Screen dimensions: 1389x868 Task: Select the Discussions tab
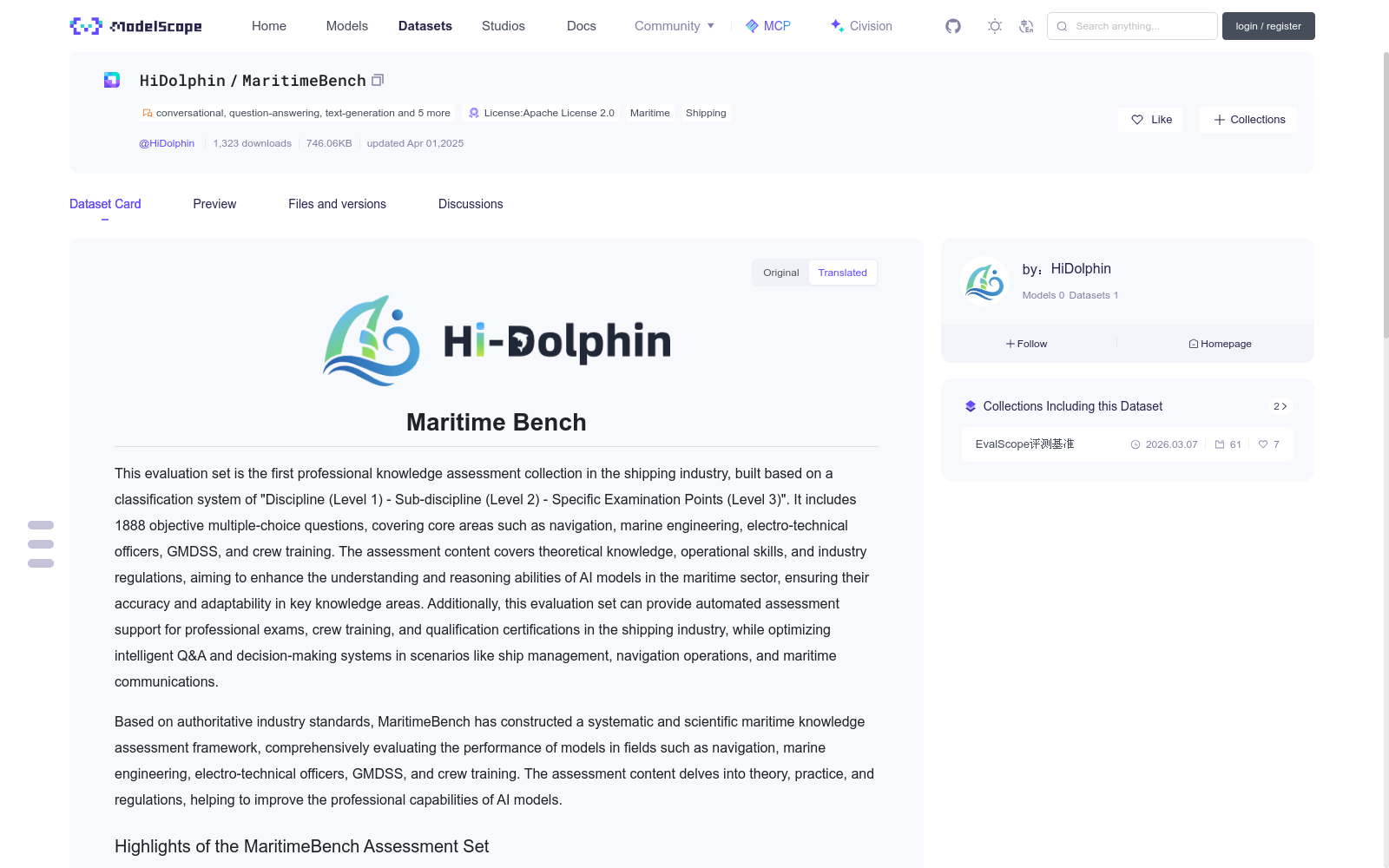click(x=471, y=204)
